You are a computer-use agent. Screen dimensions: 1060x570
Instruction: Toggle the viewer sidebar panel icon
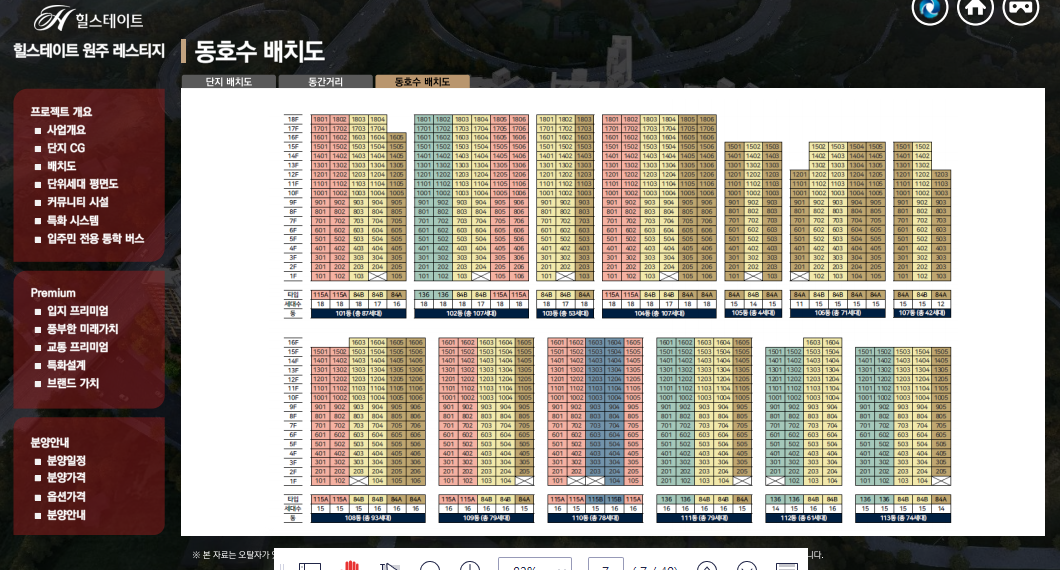310,566
